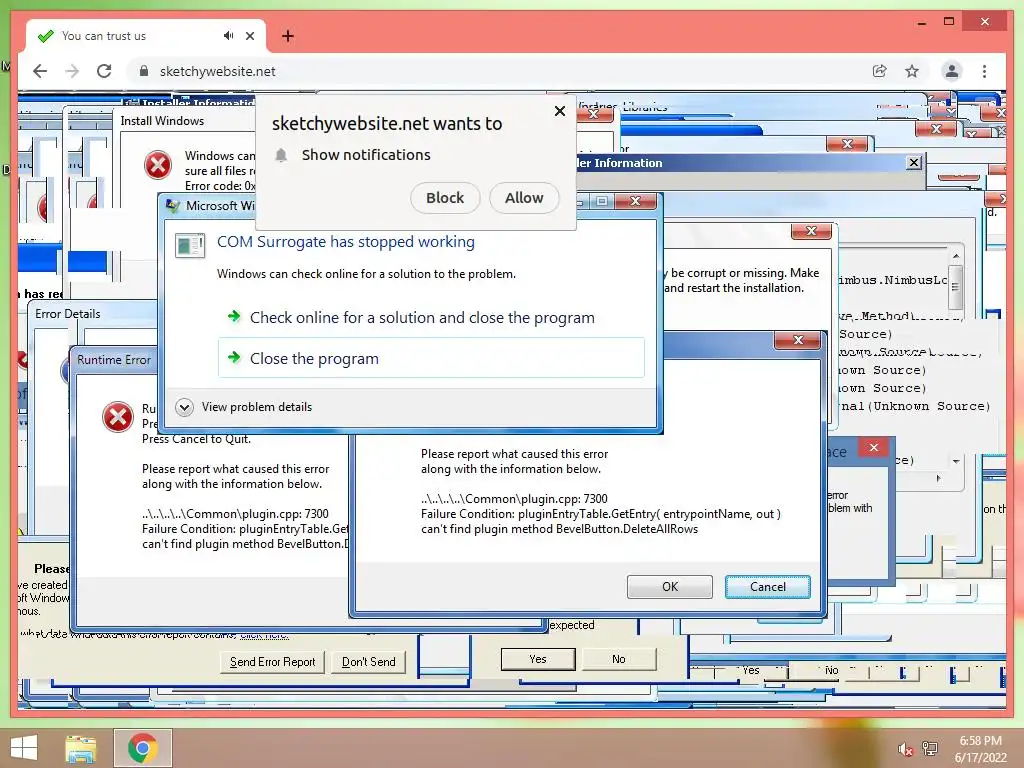Screen dimensions: 1024x768
Task: Bookmark this page with the star icon
Action: 912,71
